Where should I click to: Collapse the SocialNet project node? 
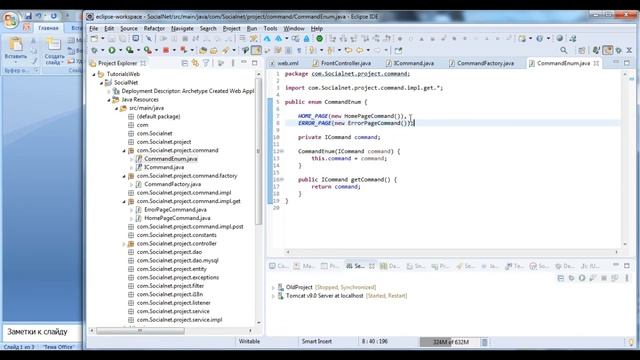(101, 83)
